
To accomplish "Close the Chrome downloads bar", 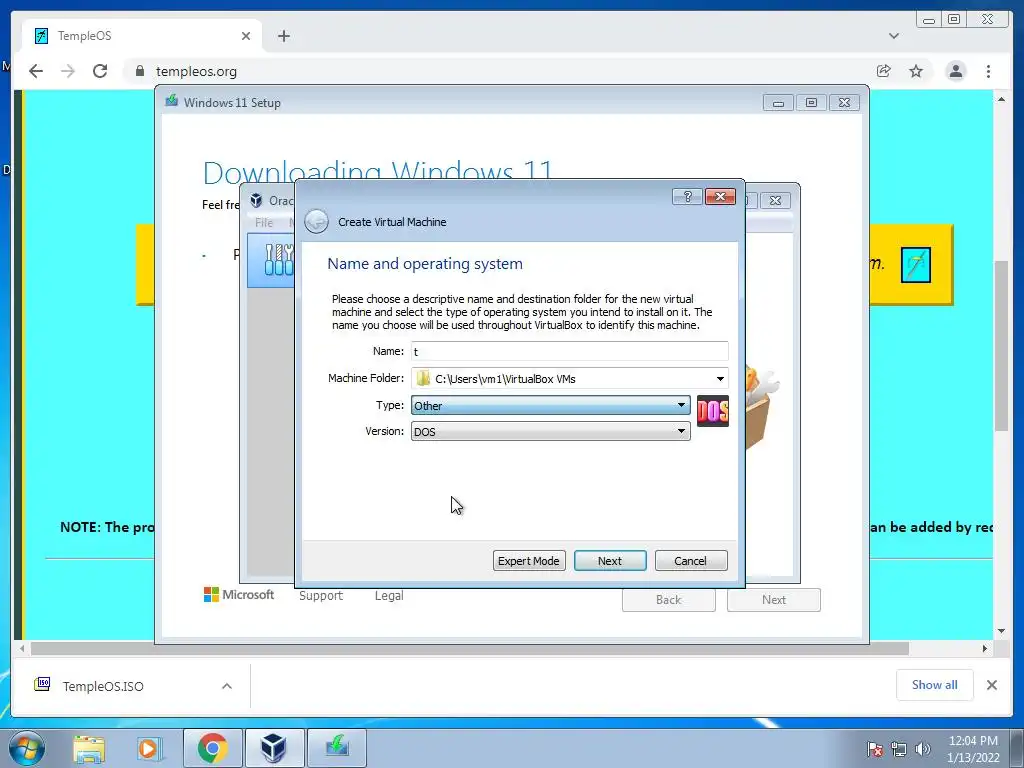I will (x=992, y=685).
